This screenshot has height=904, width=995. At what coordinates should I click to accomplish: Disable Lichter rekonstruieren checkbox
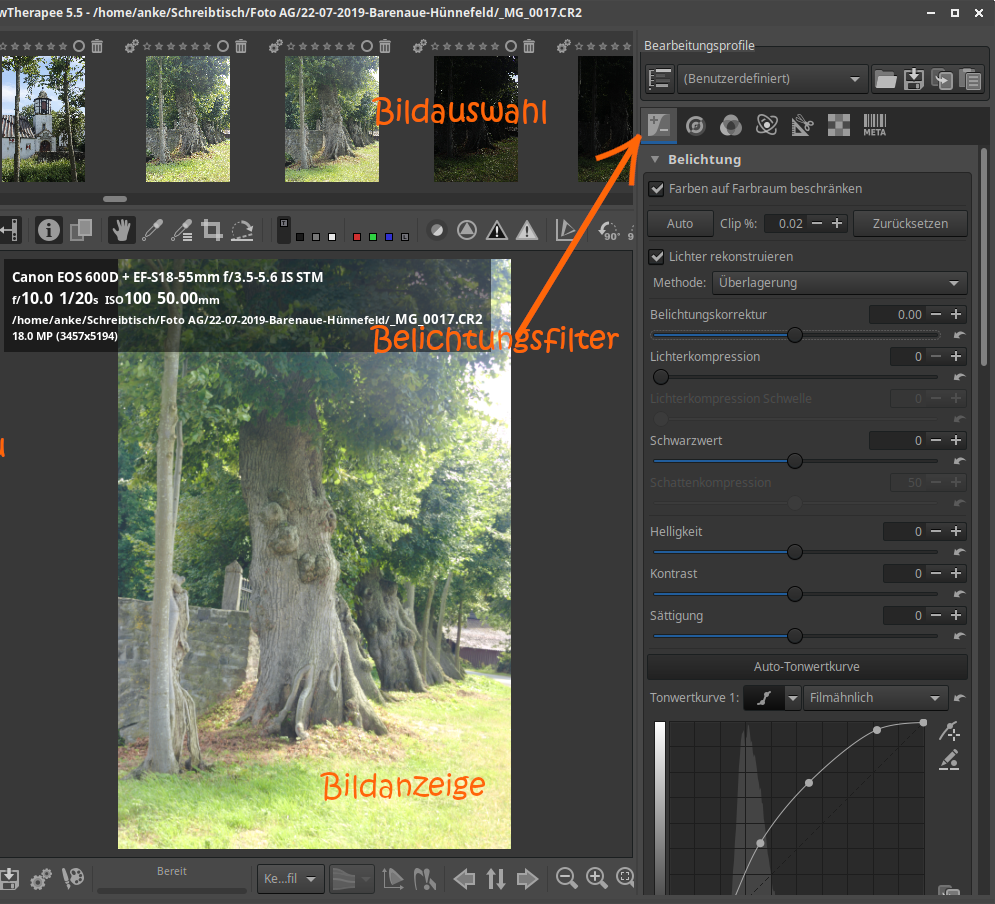tap(657, 256)
